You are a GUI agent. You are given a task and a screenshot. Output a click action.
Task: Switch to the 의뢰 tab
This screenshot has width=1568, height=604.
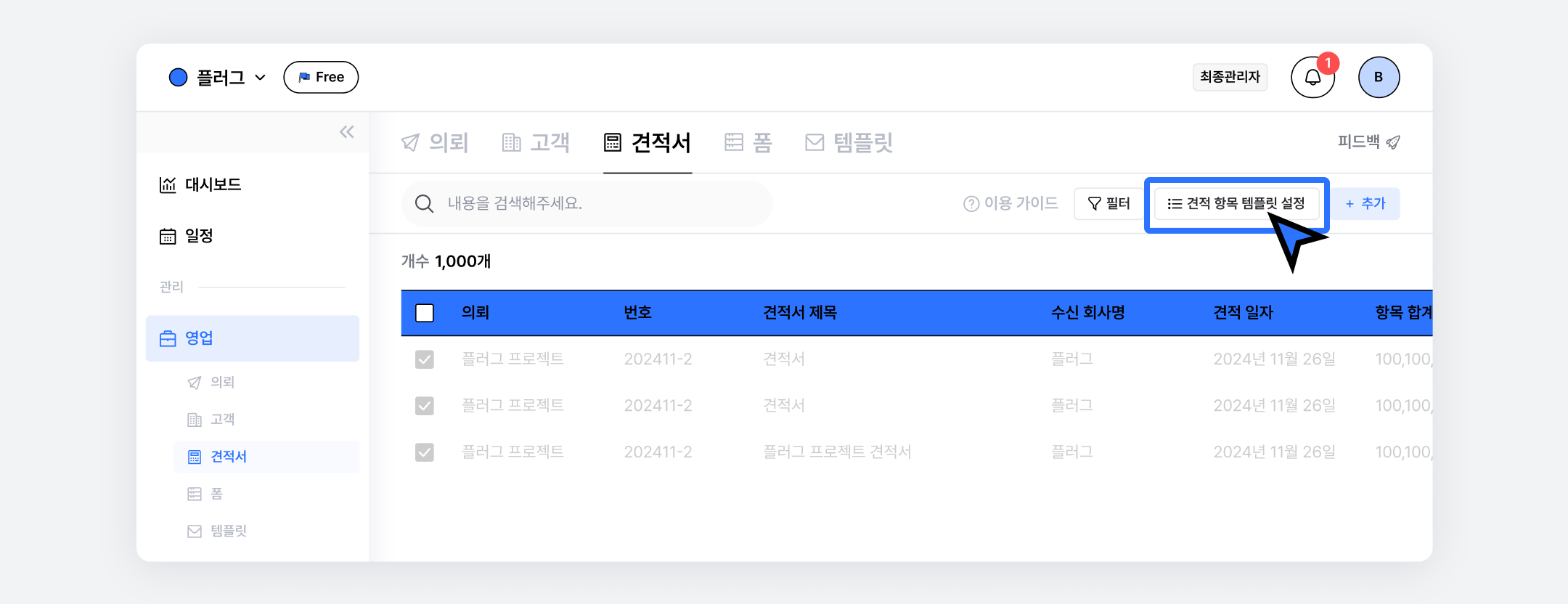(435, 142)
